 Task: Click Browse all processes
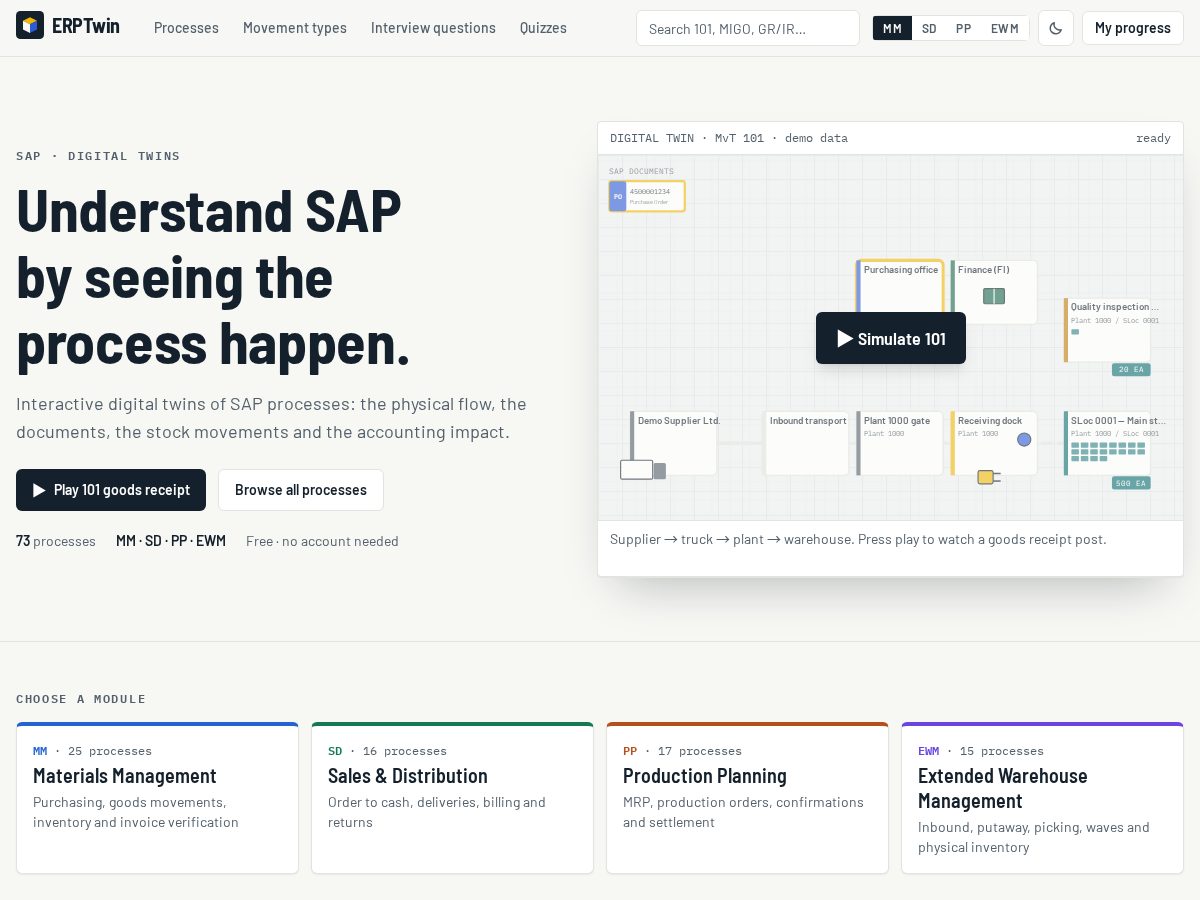click(x=301, y=490)
